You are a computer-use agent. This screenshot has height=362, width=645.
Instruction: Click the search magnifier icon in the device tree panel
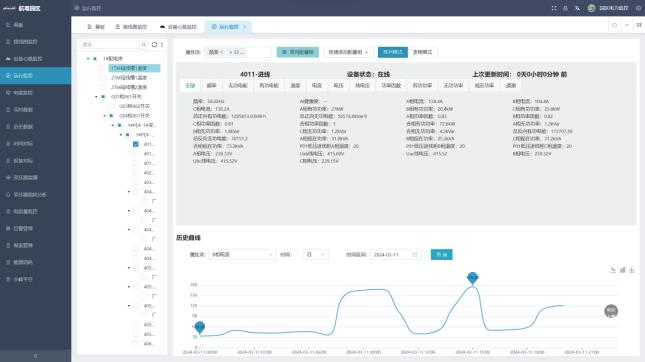tap(144, 44)
